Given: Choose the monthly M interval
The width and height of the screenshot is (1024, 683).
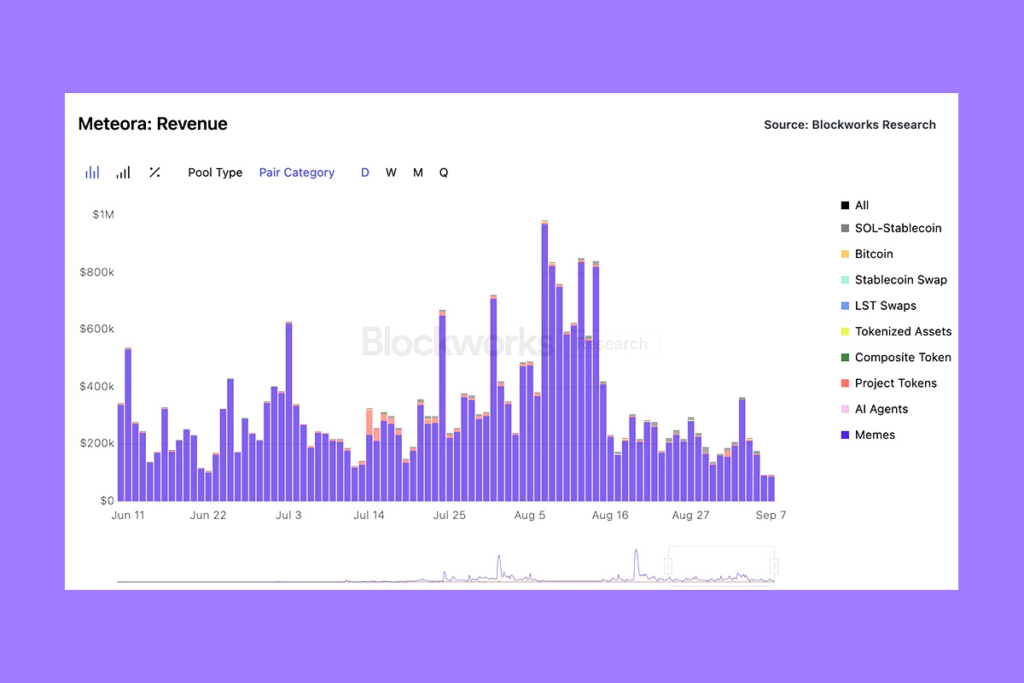Looking at the screenshot, I should 418,172.
